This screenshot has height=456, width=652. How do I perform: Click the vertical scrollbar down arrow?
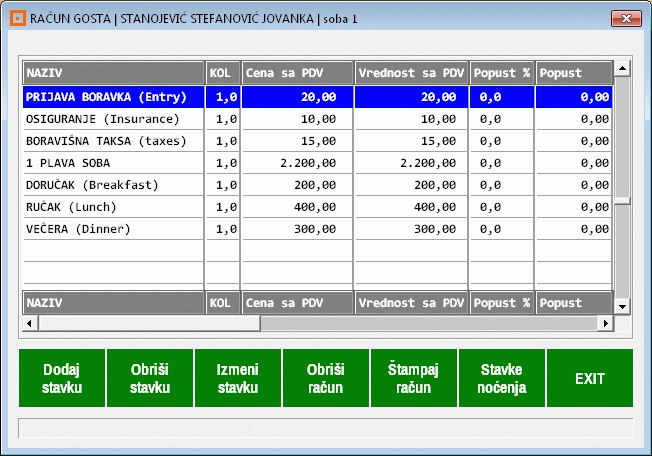pyautogui.click(x=622, y=307)
